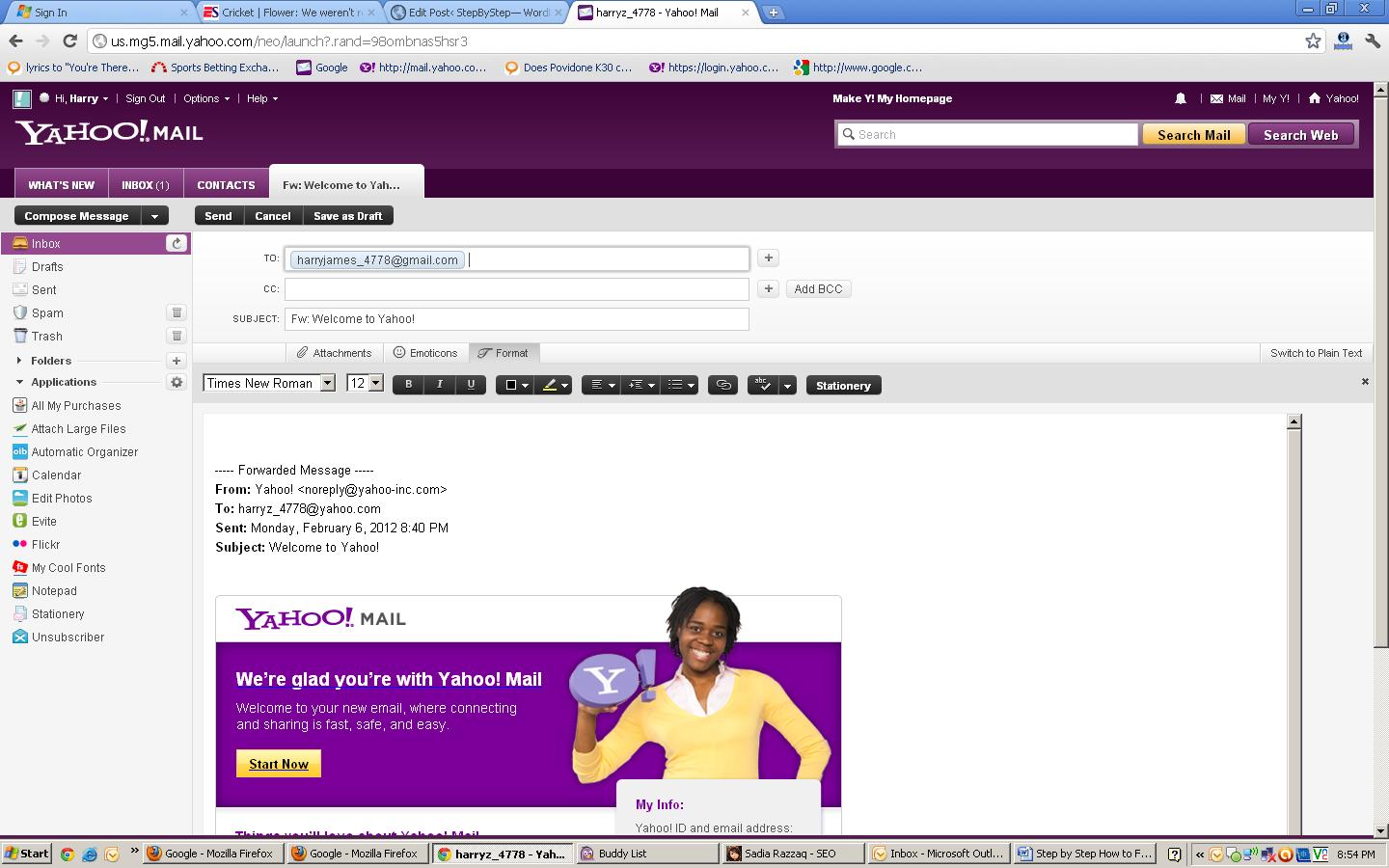The image size is (1389, 868).
Task: Toggle underline formatting
Action: 471,385
